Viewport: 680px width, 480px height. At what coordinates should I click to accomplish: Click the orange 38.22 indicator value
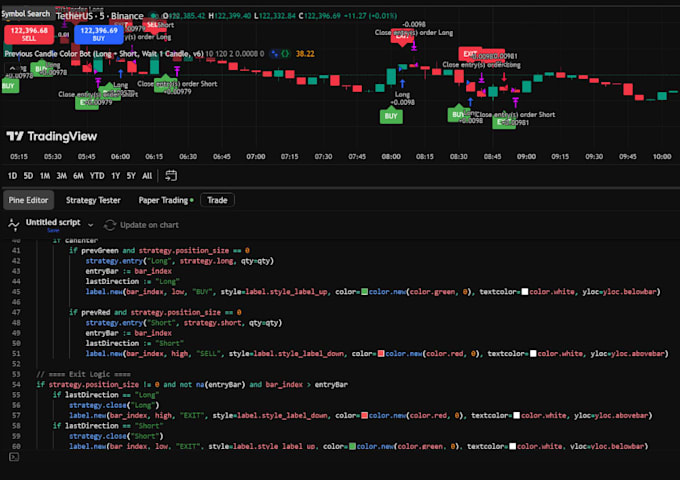click(x=305, y=54)
